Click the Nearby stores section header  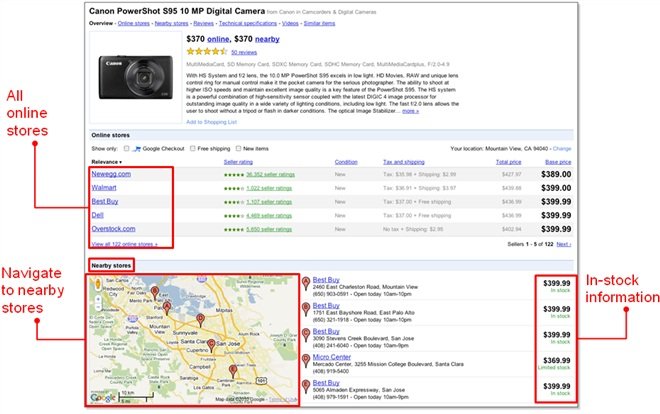coord(111,265)
